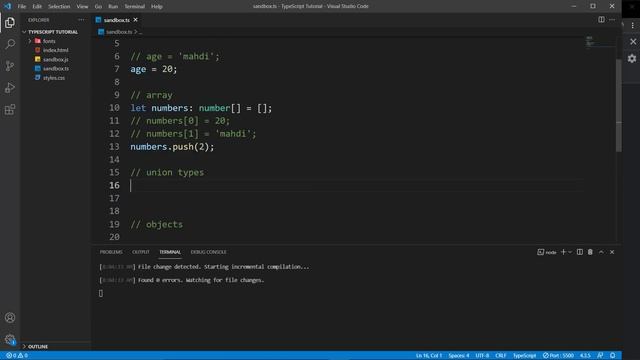640x360 pixels.
Task: Split the editor to the right
Action: point(601,20)
